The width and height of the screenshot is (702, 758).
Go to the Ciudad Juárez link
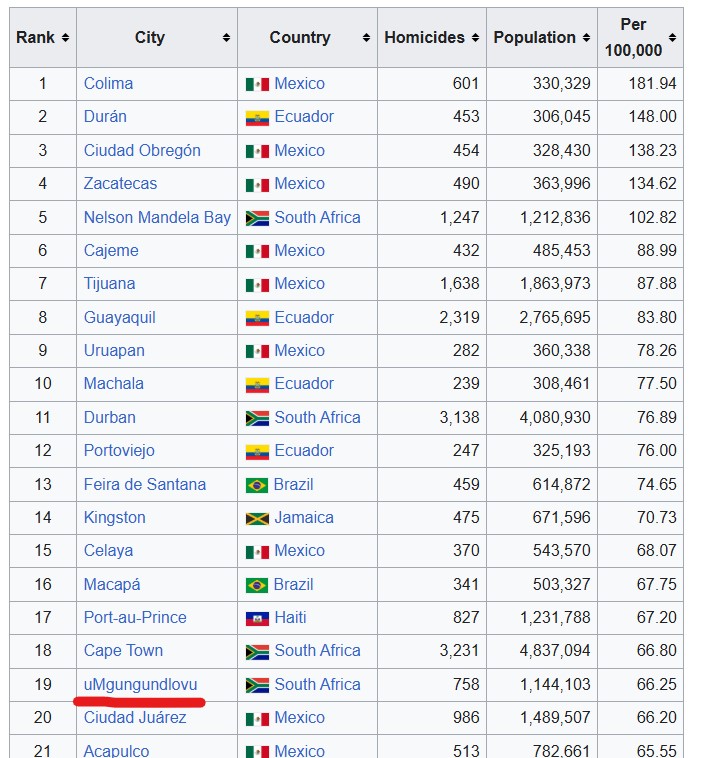click(x=135, y=718)
